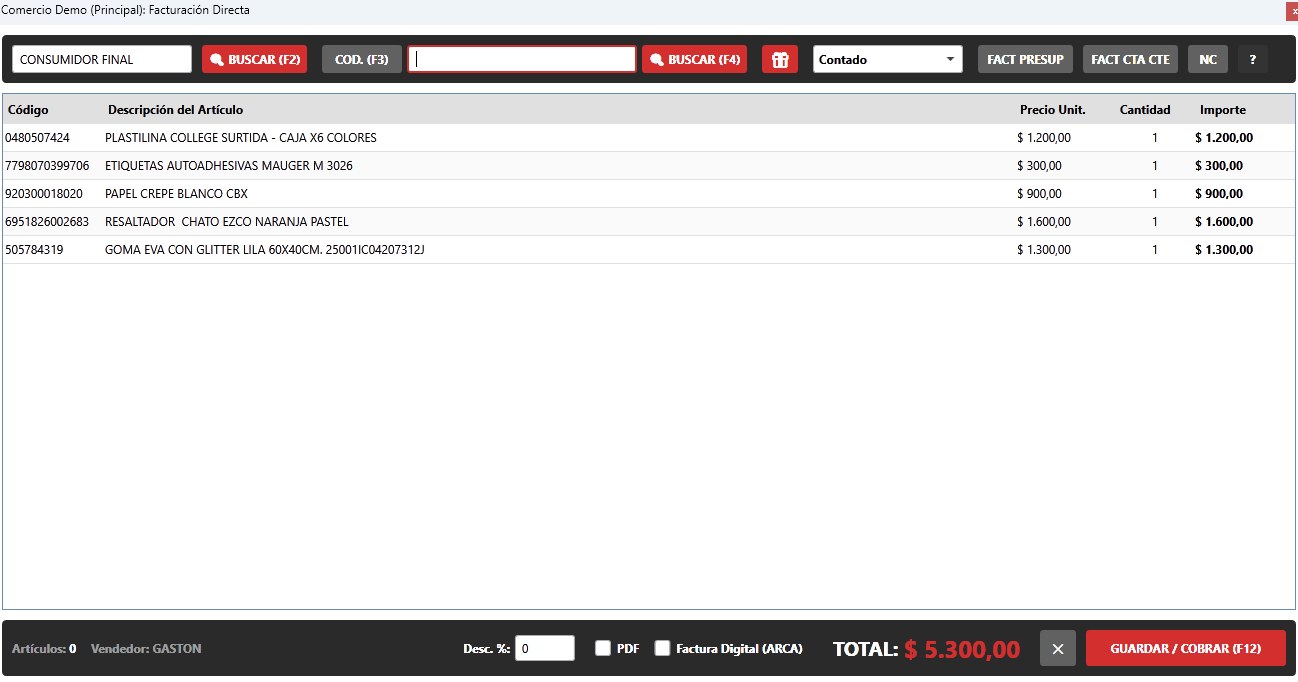The width and height of the screenshot is (1298, 682).
Task: Click the bold $ 900,00 importe amount
Action: 1219,194
